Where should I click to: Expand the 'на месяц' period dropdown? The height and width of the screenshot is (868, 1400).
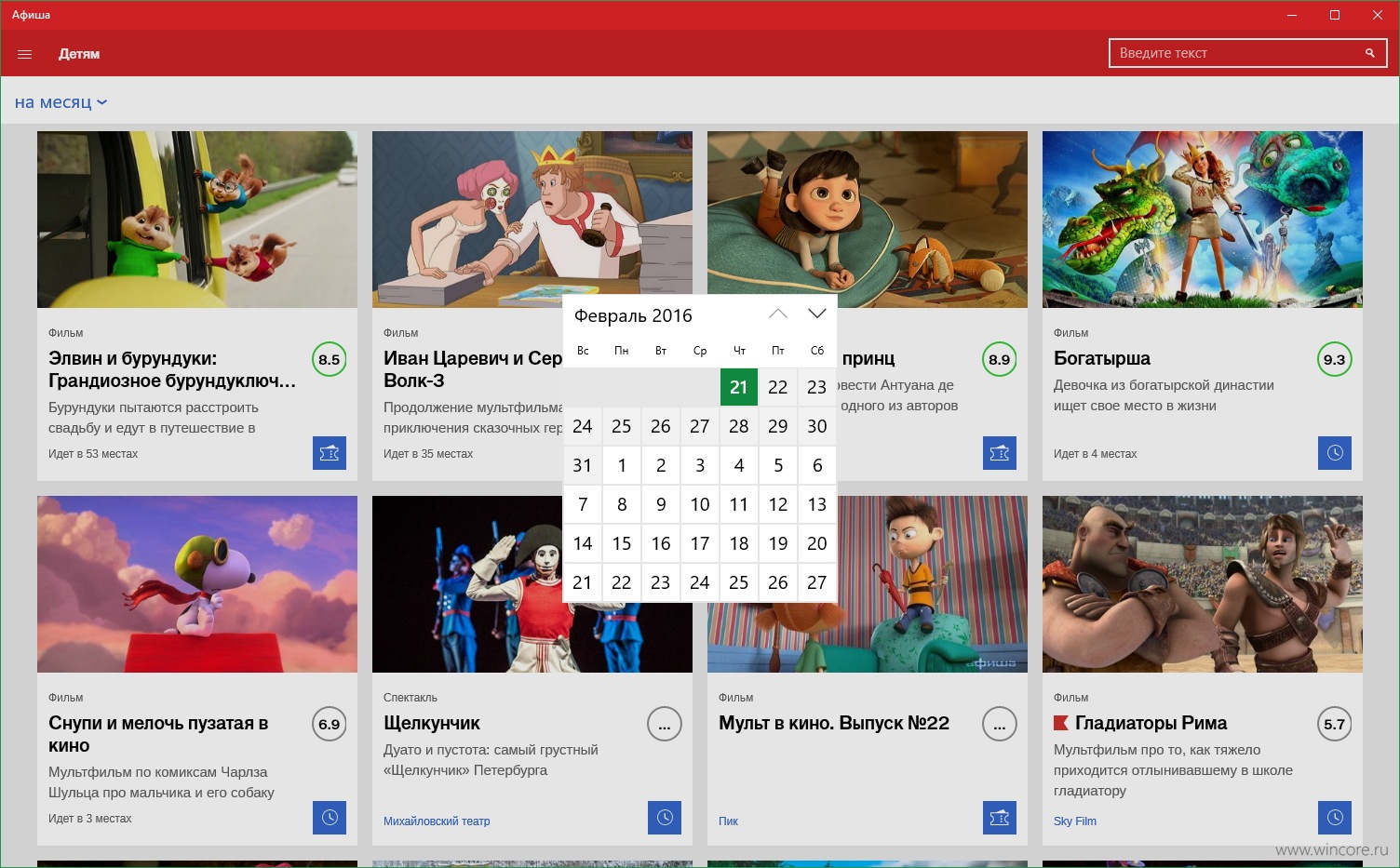(x=61, y=102)
